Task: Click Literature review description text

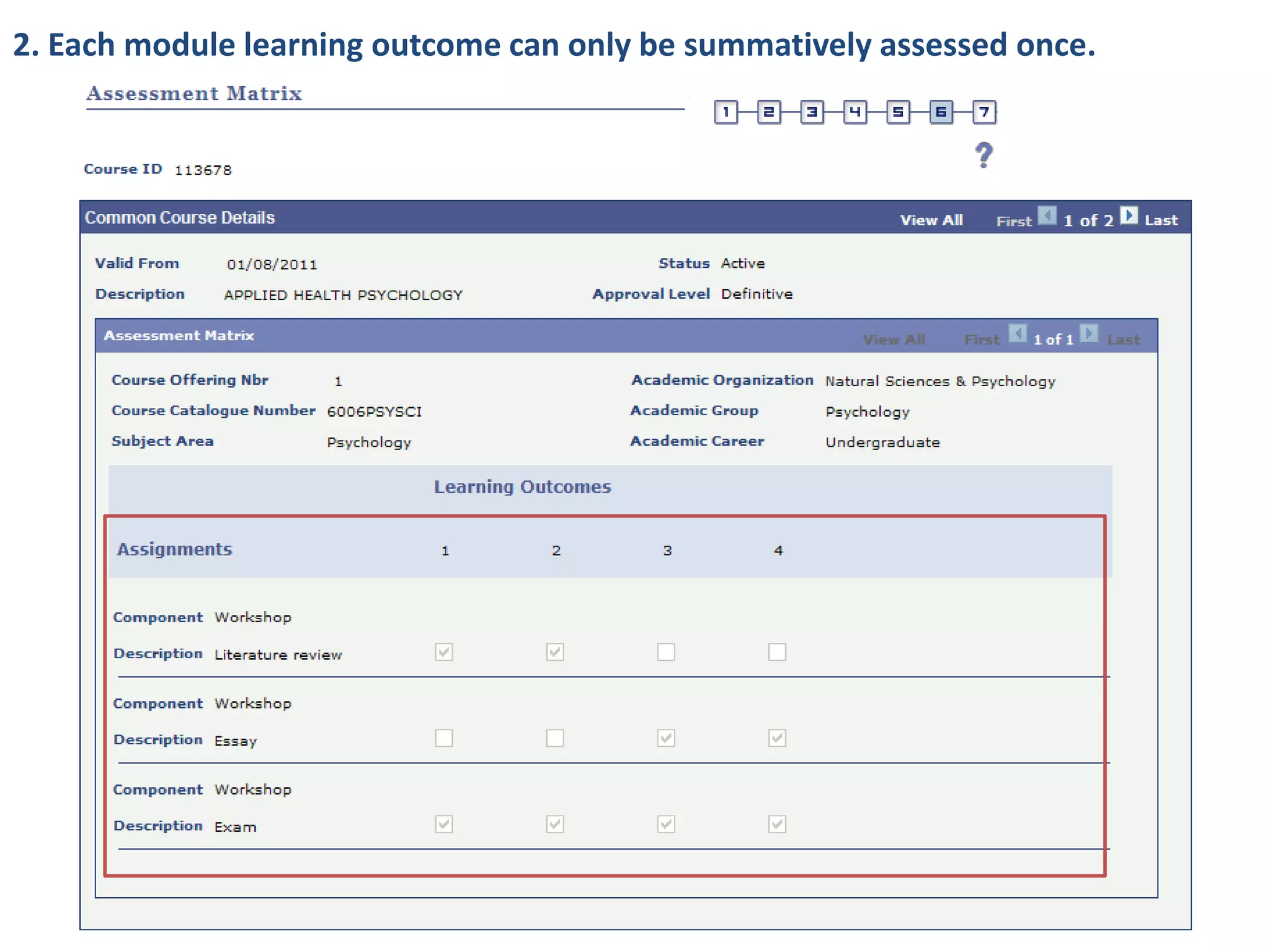Action: [x=278, y=655]
